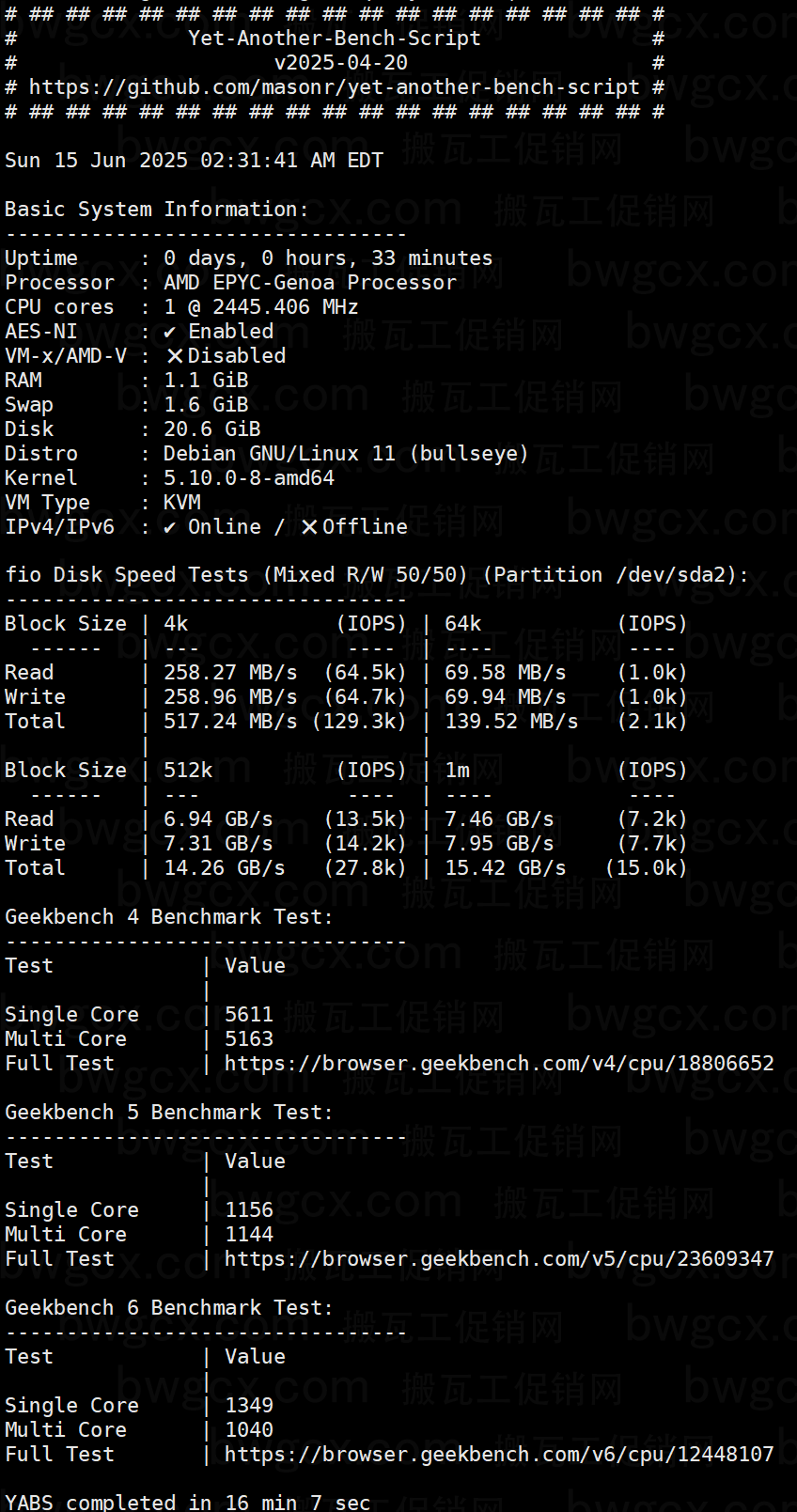This screenshot has width=797, height=1512.
Task: Click the Geekbench 4 multi core score 5163
Action: (x=249, y=1039)
